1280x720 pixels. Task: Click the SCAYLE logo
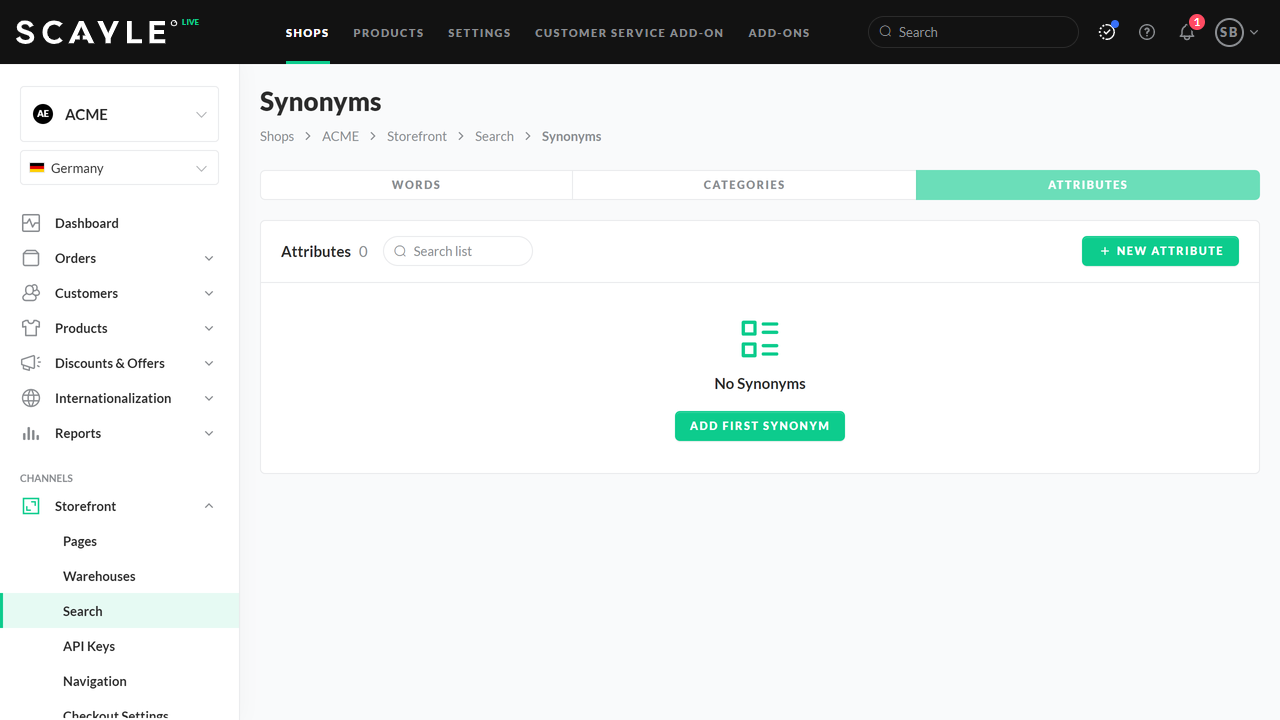pyautogui.click(x=92, y=32)
